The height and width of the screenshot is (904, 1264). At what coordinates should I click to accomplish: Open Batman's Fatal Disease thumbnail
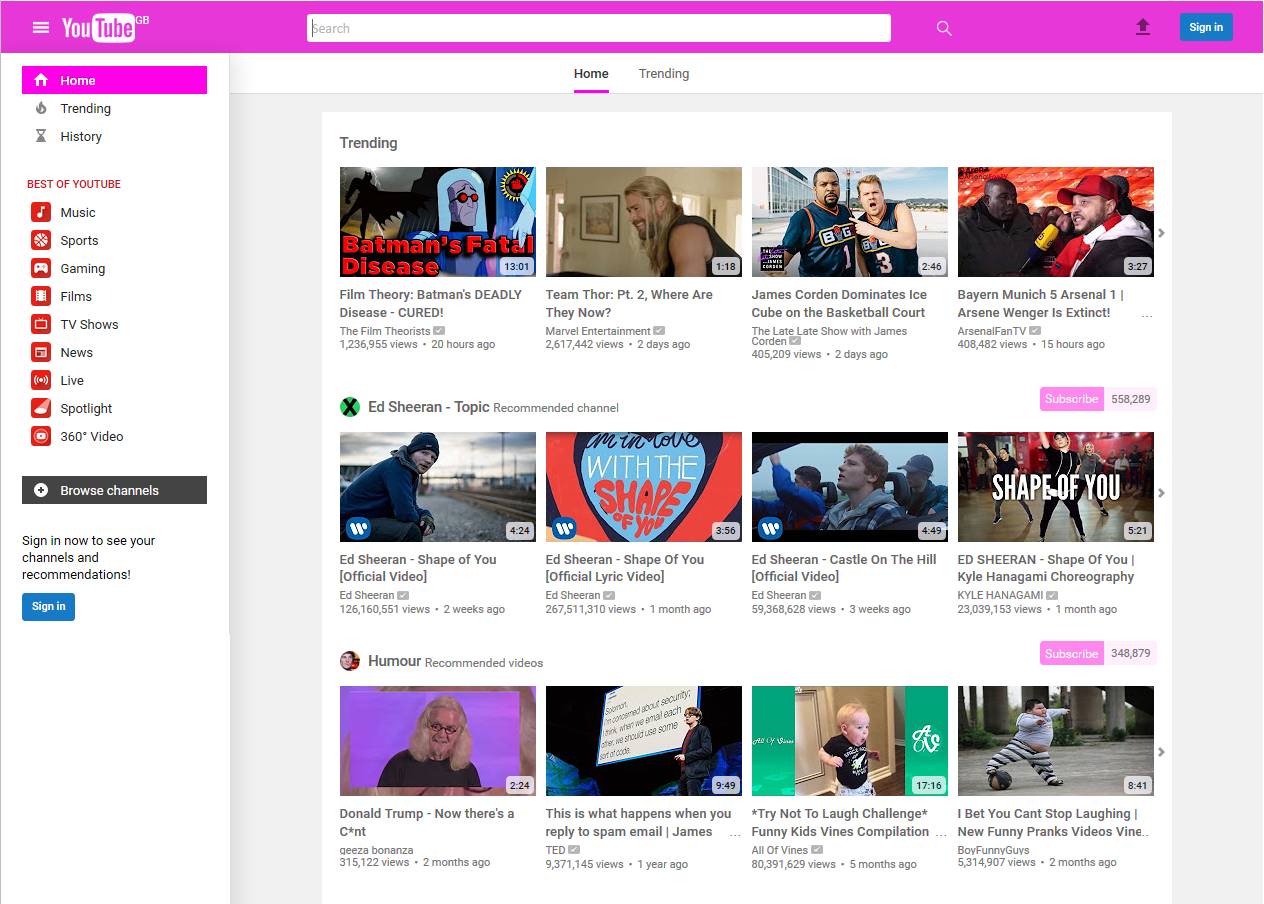click(438, 222)
